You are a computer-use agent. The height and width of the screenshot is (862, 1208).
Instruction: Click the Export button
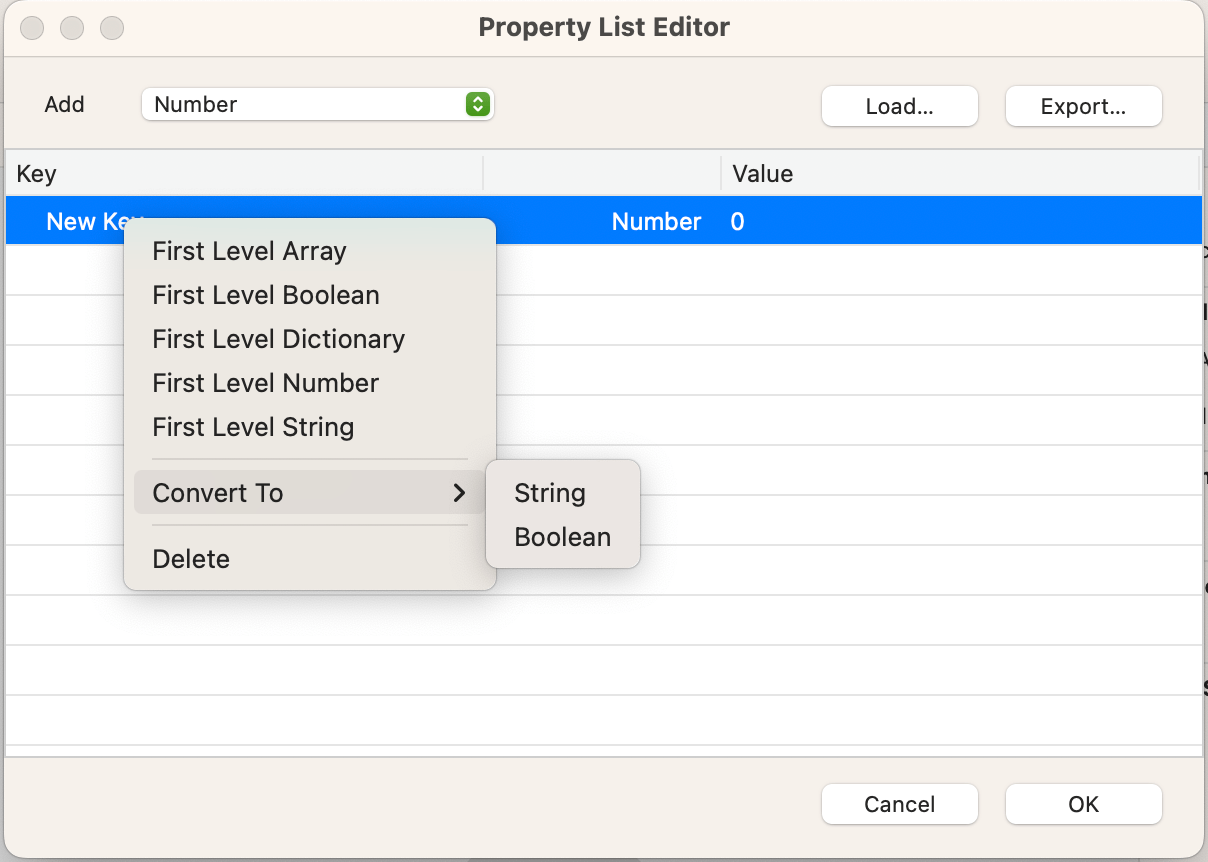pyautogui.click(x=1083, y=105)
